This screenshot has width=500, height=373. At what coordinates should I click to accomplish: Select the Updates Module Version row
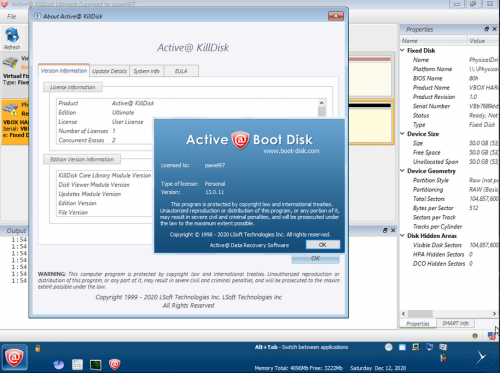(x=105, y=194)
